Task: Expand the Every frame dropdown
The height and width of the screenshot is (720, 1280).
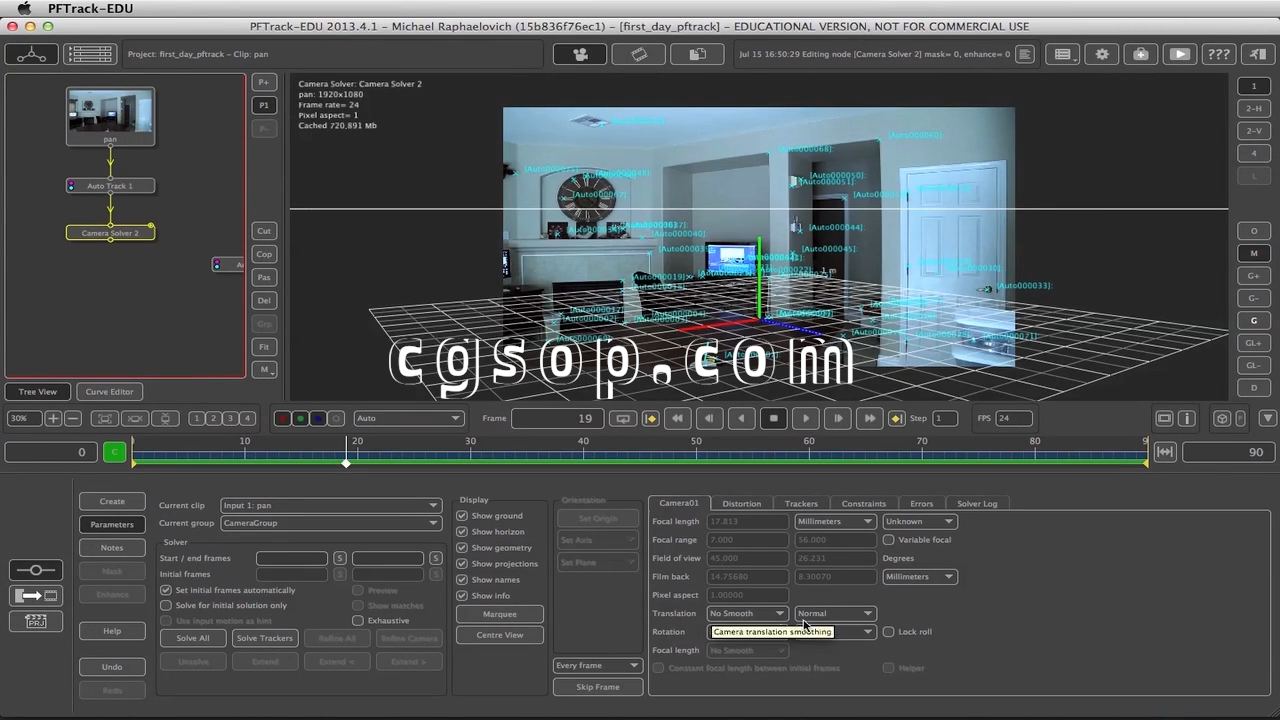Action: [597, 665]
